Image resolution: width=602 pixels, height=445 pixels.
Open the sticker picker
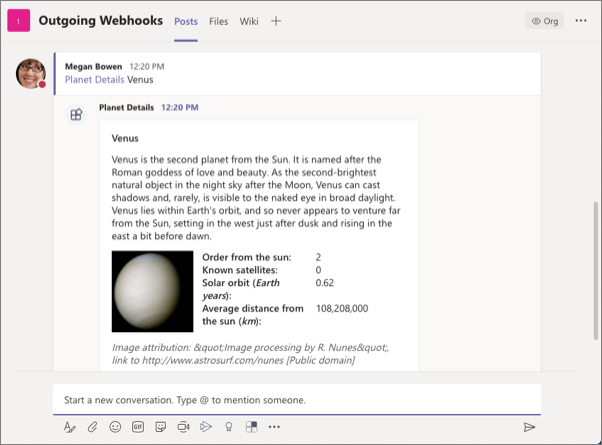pos(160,427)
